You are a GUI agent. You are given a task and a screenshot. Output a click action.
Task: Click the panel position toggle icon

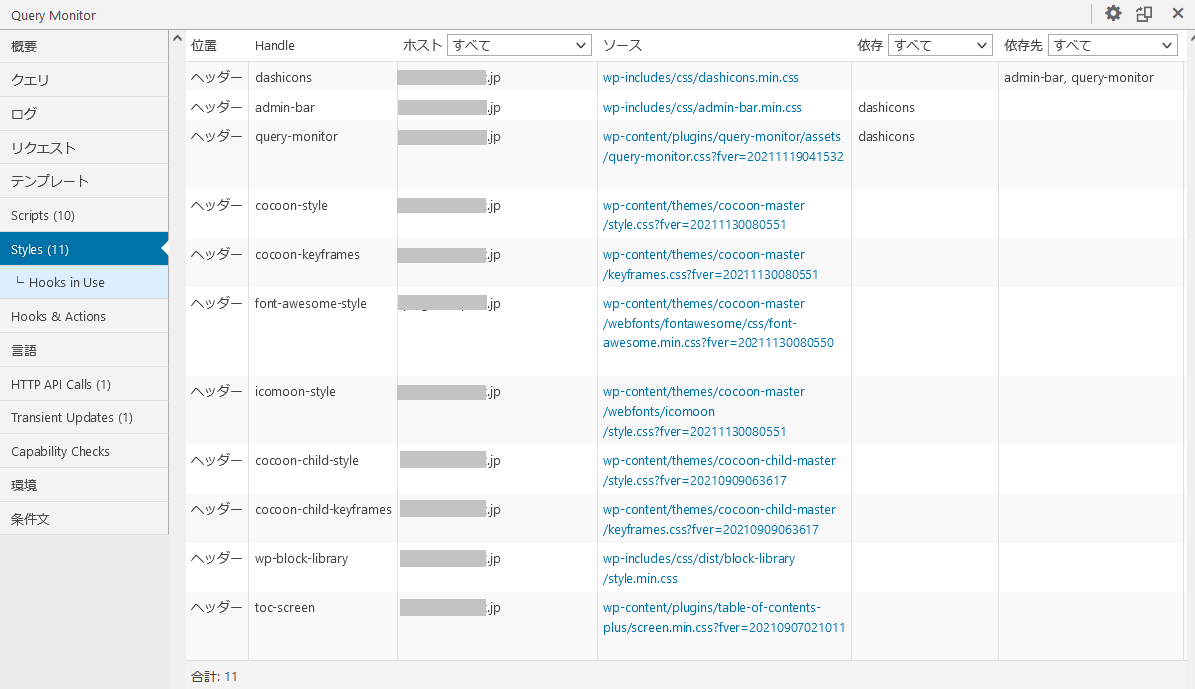pos(1144,14)
